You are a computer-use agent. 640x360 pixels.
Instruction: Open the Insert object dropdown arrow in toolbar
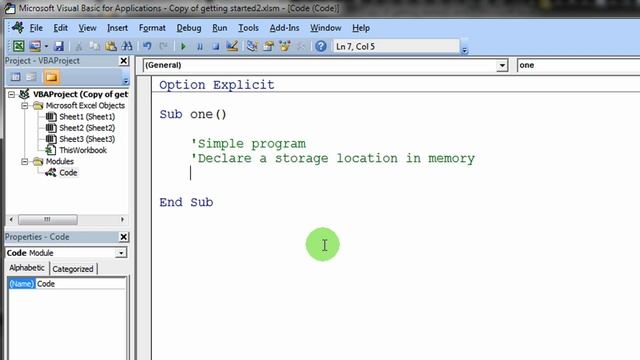46,46
